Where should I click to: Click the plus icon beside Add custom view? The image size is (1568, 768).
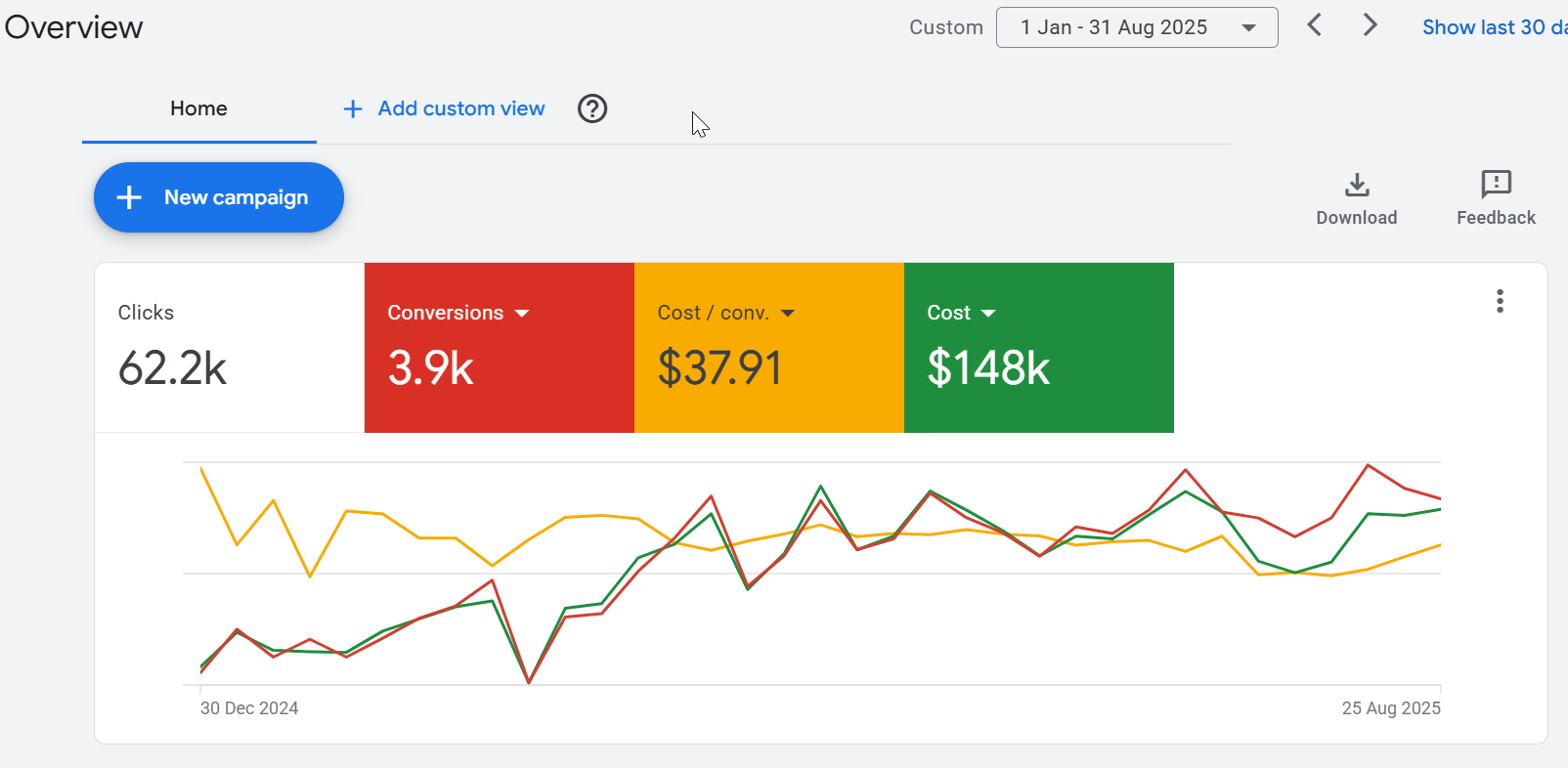(x=353, y=108)
